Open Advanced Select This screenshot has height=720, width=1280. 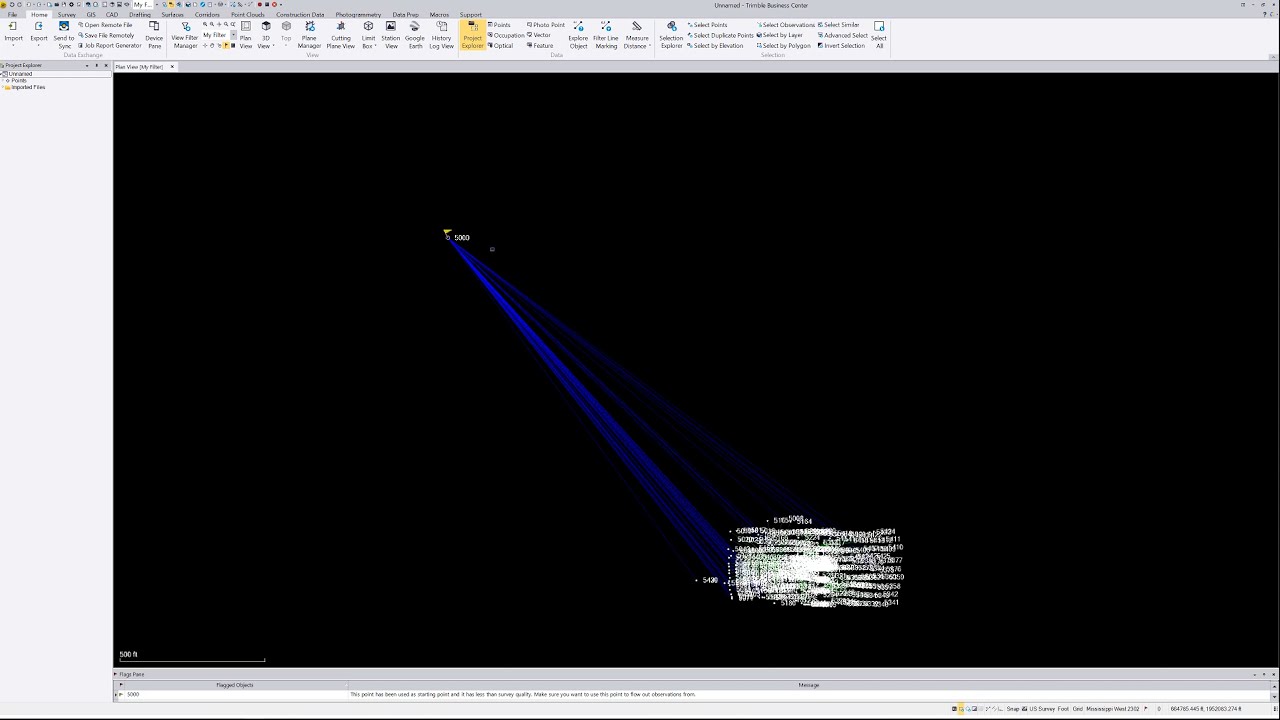point(843,35)
